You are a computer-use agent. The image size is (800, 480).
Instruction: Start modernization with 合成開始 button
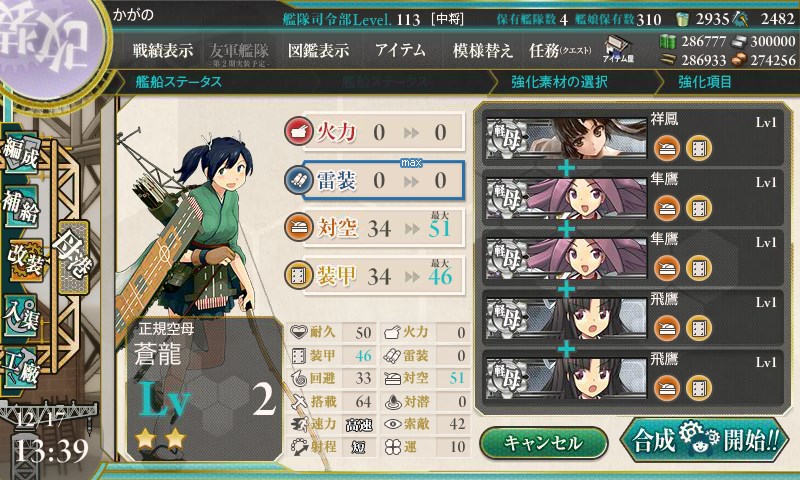pyautogui.click(x=705, y=440)
